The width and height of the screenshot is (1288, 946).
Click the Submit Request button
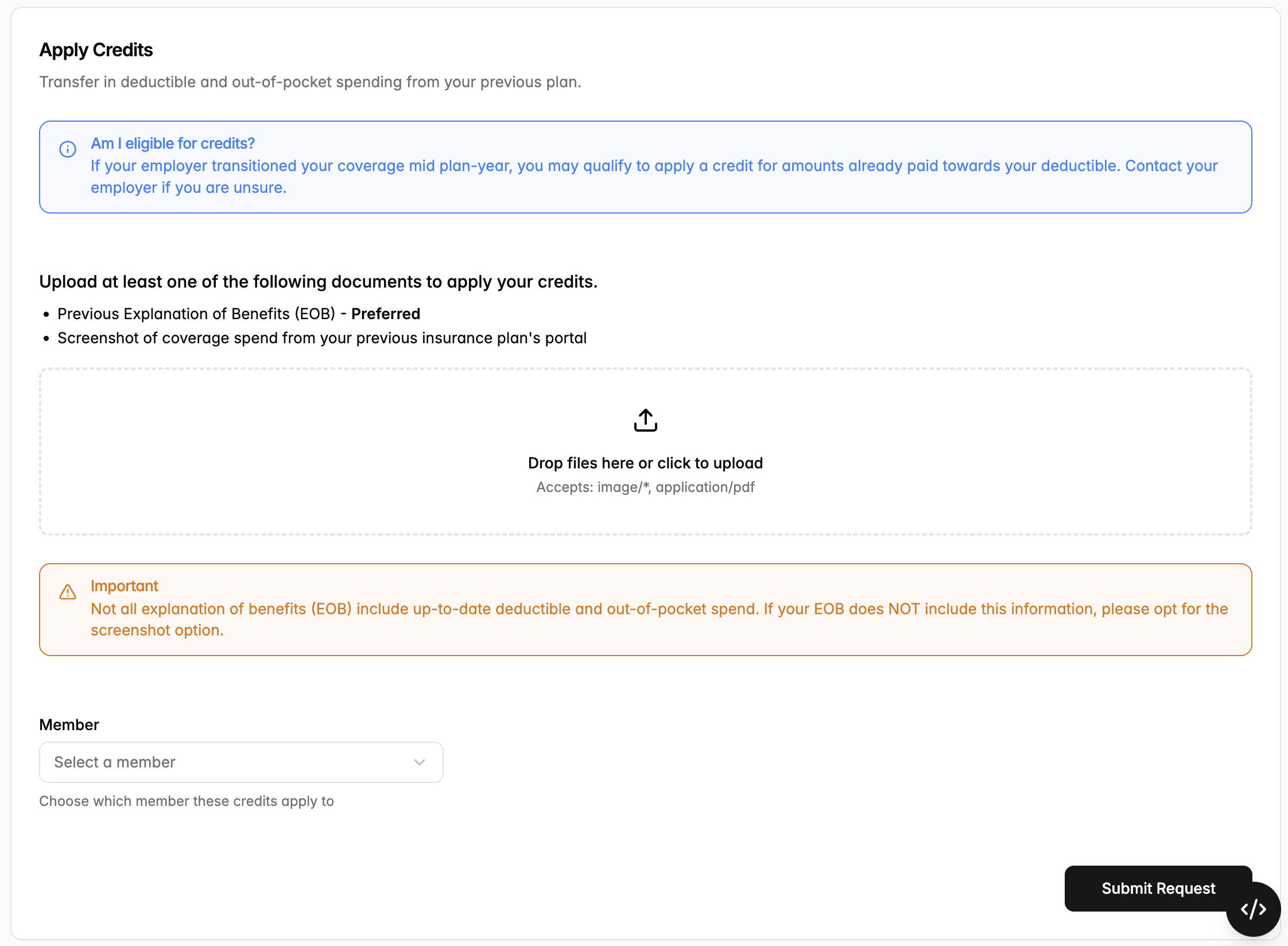point(1158,888)
